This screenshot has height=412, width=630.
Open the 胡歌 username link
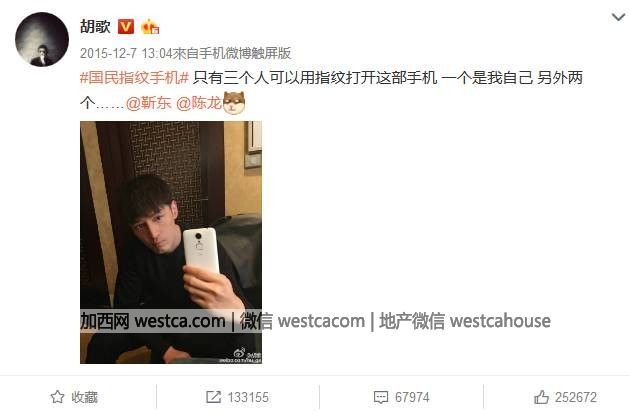pyautogui.click(x=95, y=27)
